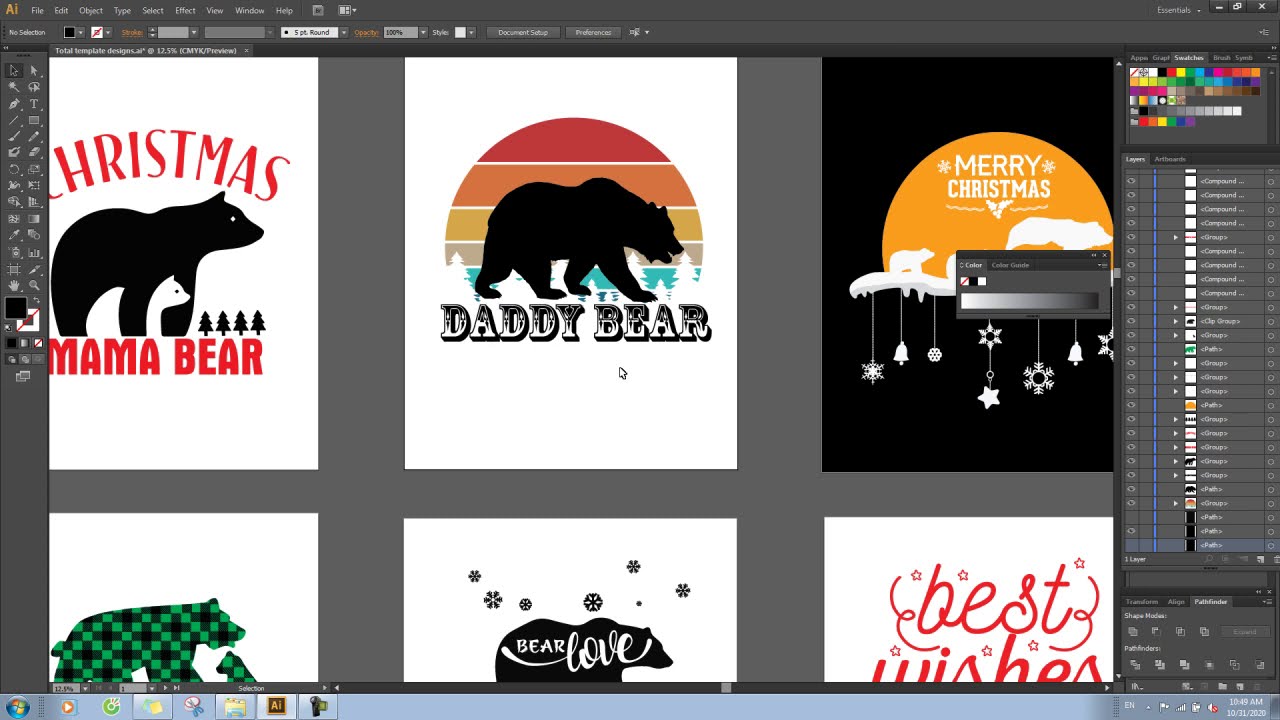Switch to the Color Guide tab
The height and width of the screenshot is (720, 1280).
(1010, 265)
